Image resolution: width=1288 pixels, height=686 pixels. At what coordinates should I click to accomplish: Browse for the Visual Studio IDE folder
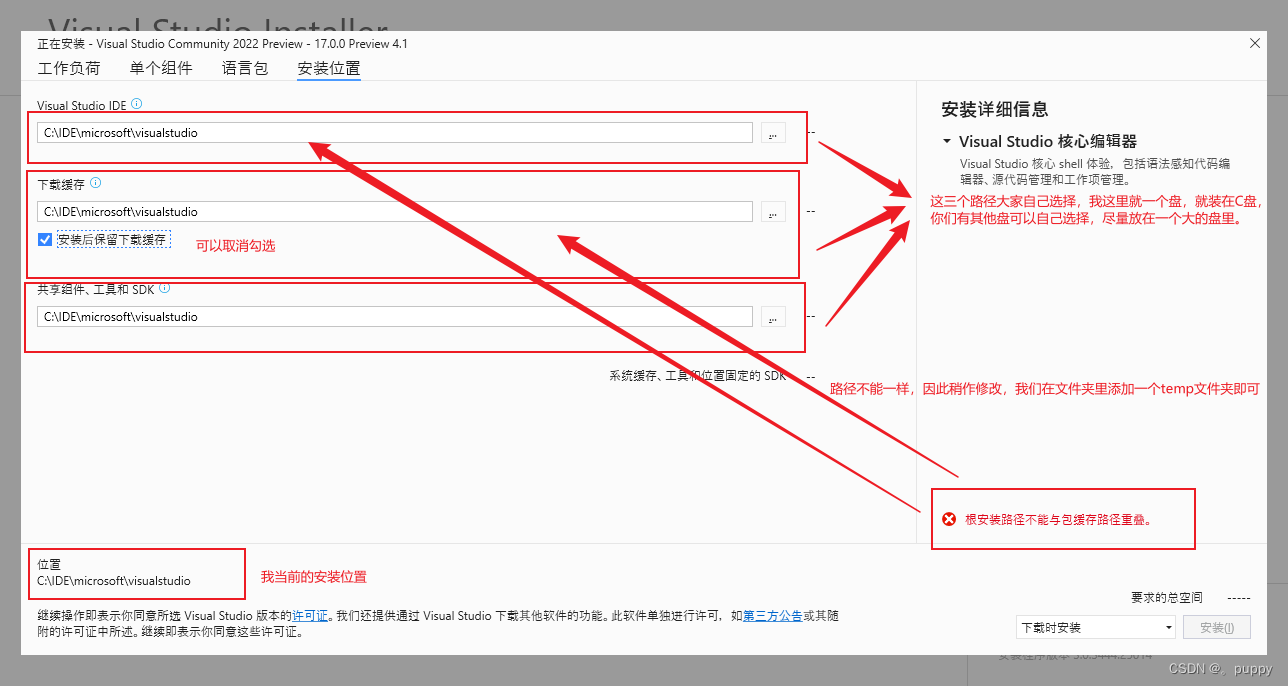coord(773,132)
